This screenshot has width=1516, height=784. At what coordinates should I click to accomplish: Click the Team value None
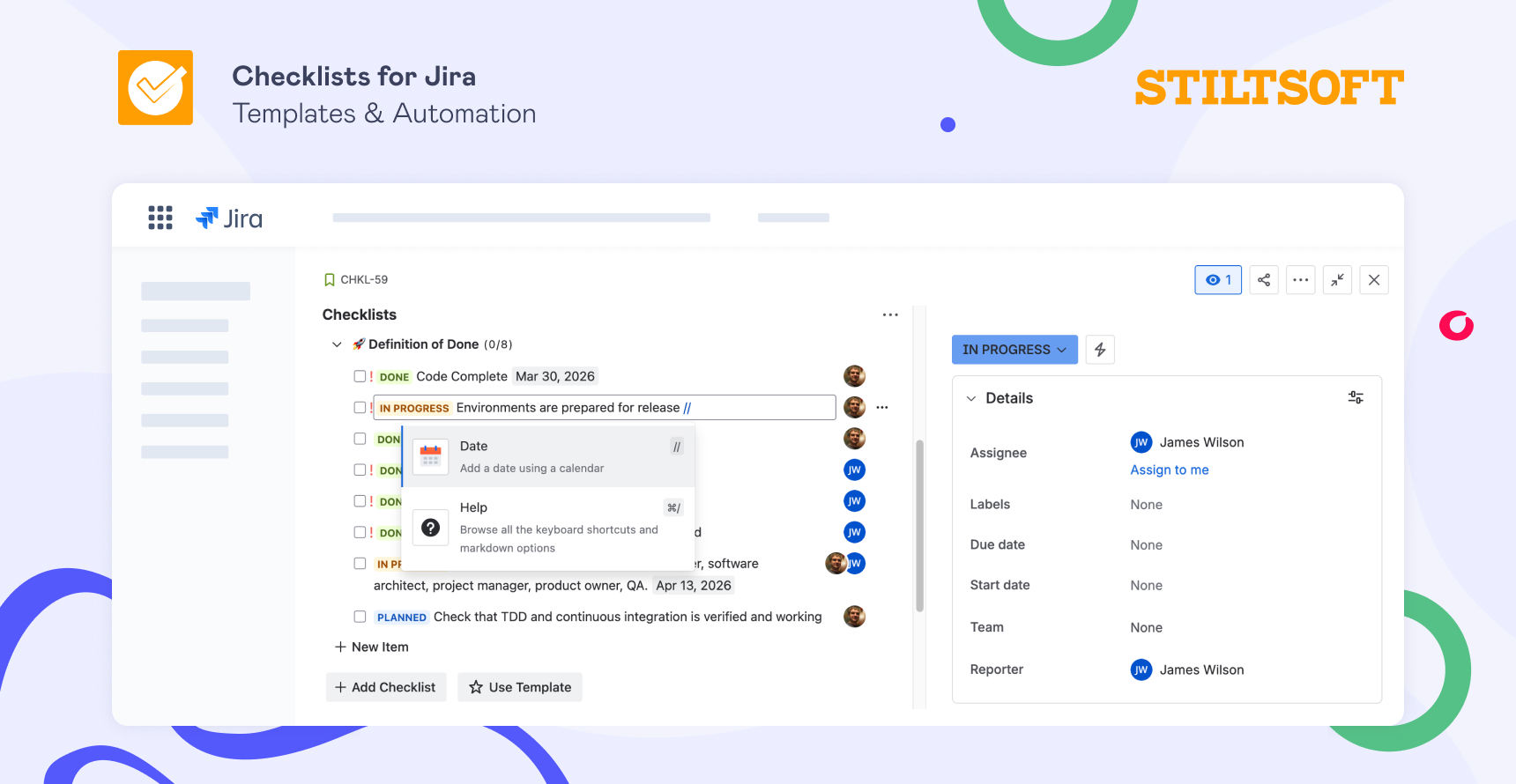(x=1147, y=627)
